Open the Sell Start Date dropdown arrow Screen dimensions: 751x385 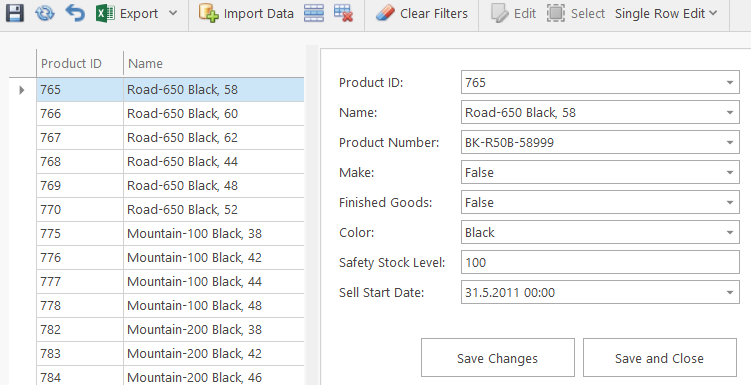tap(729, 293)
